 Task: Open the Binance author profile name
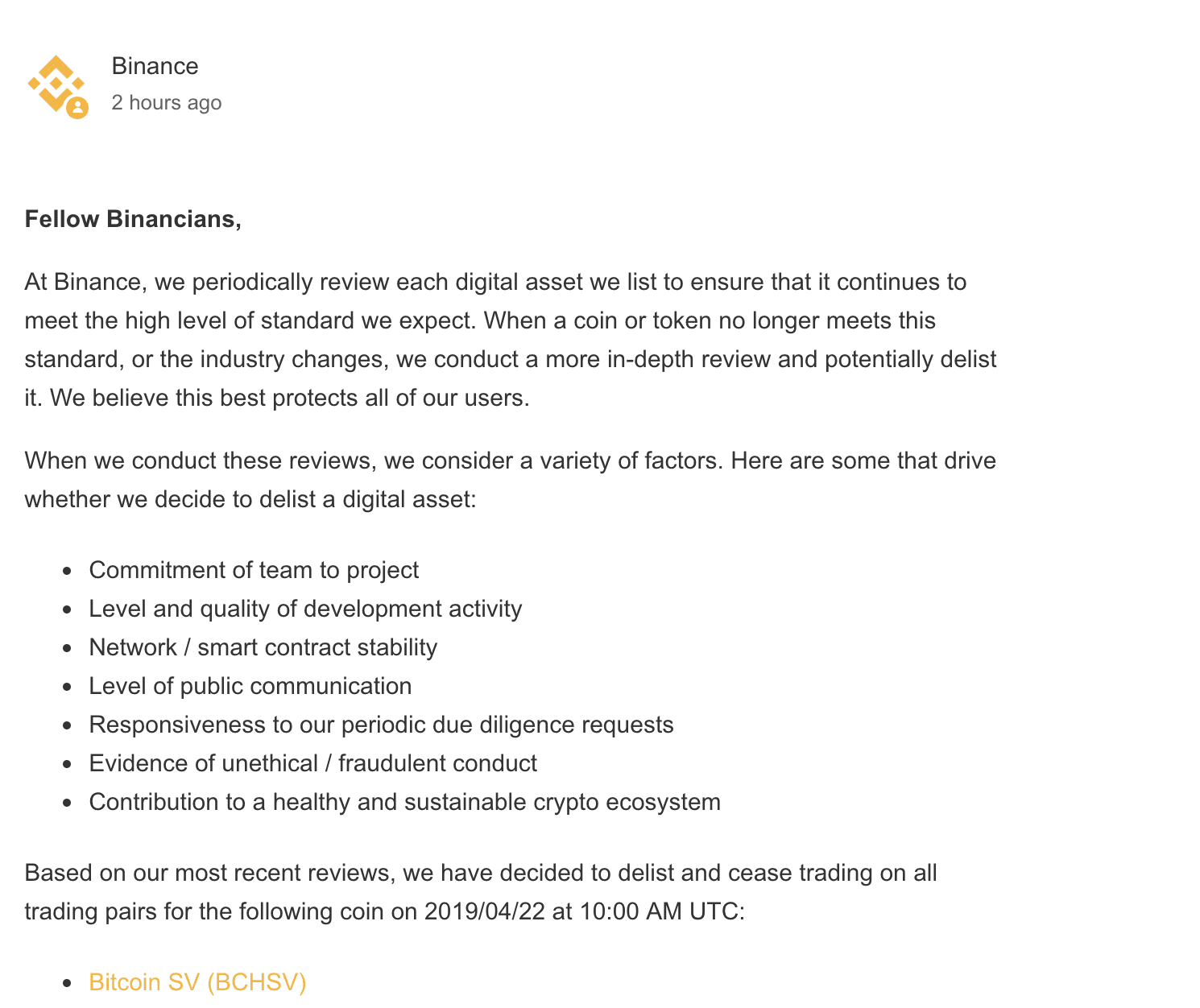pyautogui.click(x=155, y=66)
